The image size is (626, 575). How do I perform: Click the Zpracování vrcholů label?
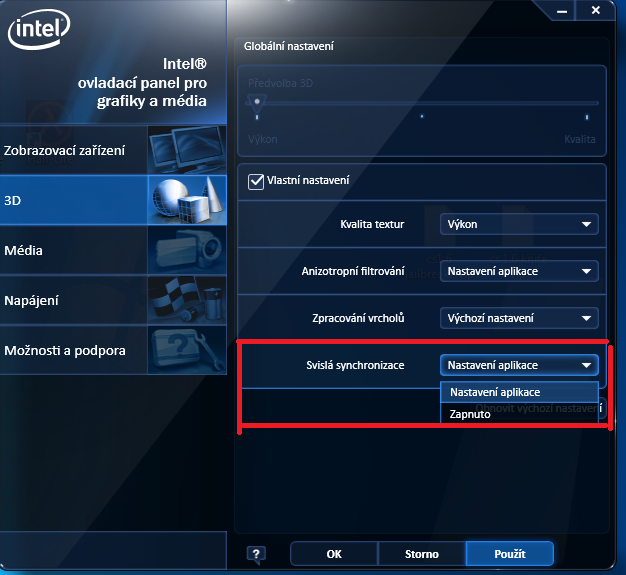[x=358, y=318]
